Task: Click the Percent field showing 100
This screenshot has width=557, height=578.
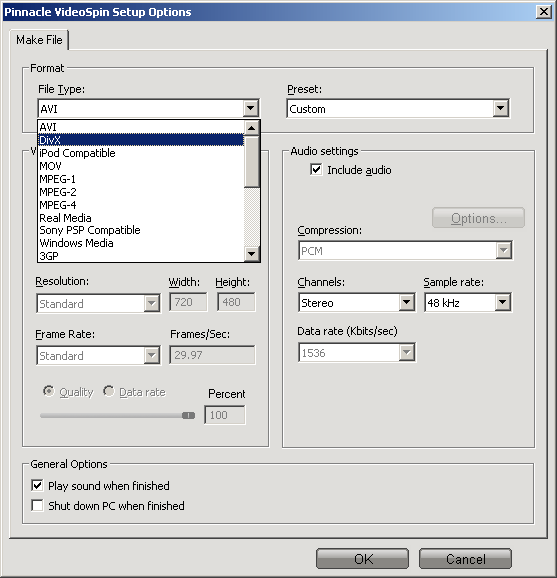Action: 224,415
